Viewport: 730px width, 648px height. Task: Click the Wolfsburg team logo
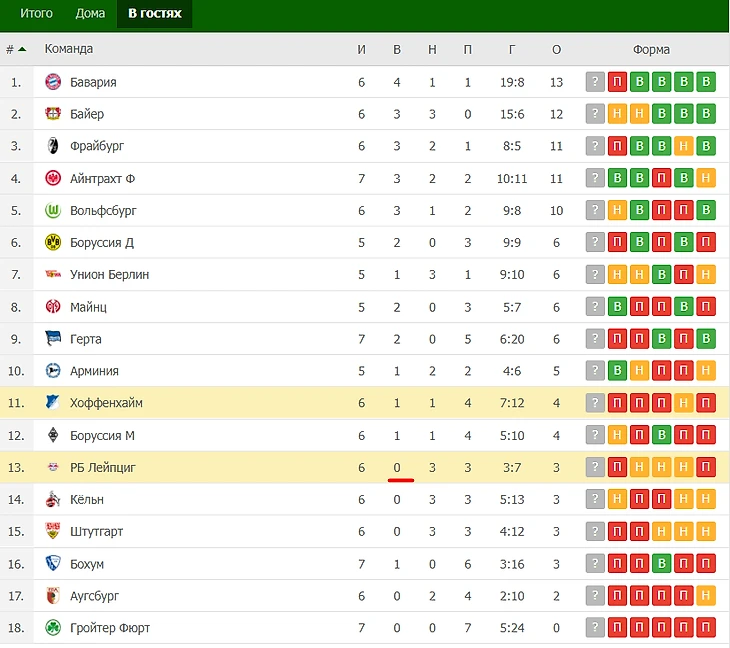pyautogui.click(x=53, y=211)
